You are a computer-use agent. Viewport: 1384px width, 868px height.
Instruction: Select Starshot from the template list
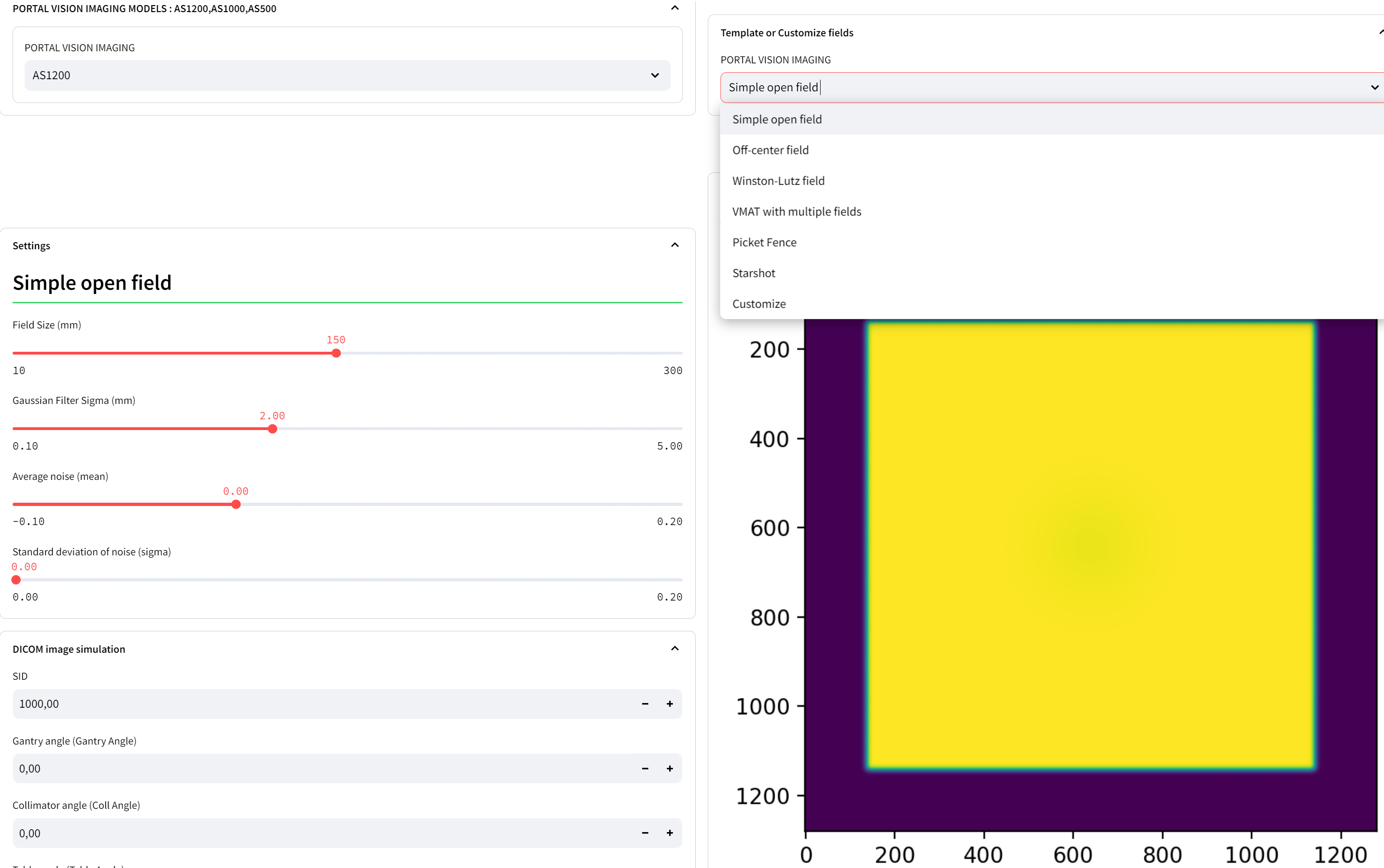[x=753, y=273]
